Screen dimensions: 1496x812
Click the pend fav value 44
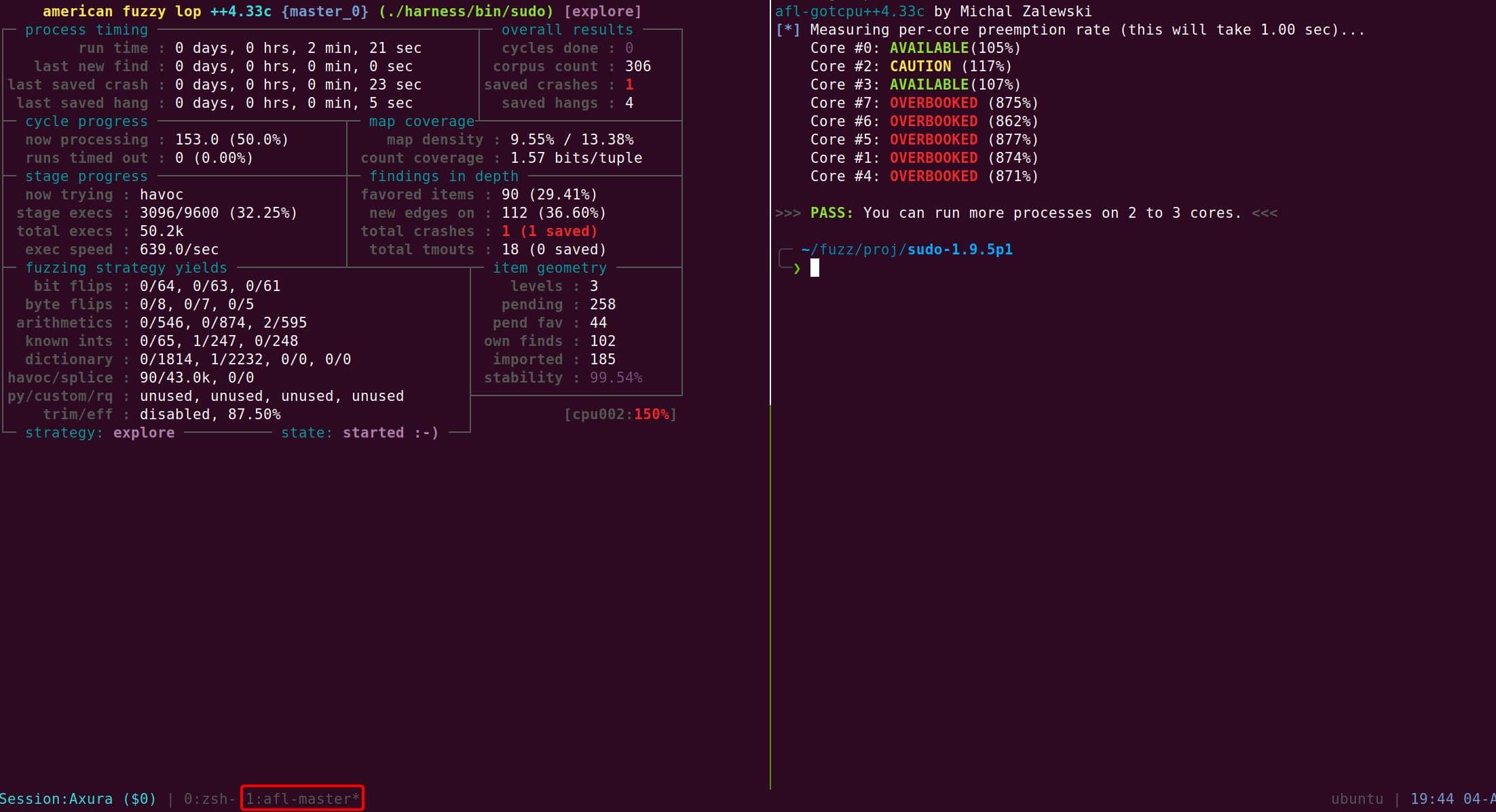click(598, 322)
